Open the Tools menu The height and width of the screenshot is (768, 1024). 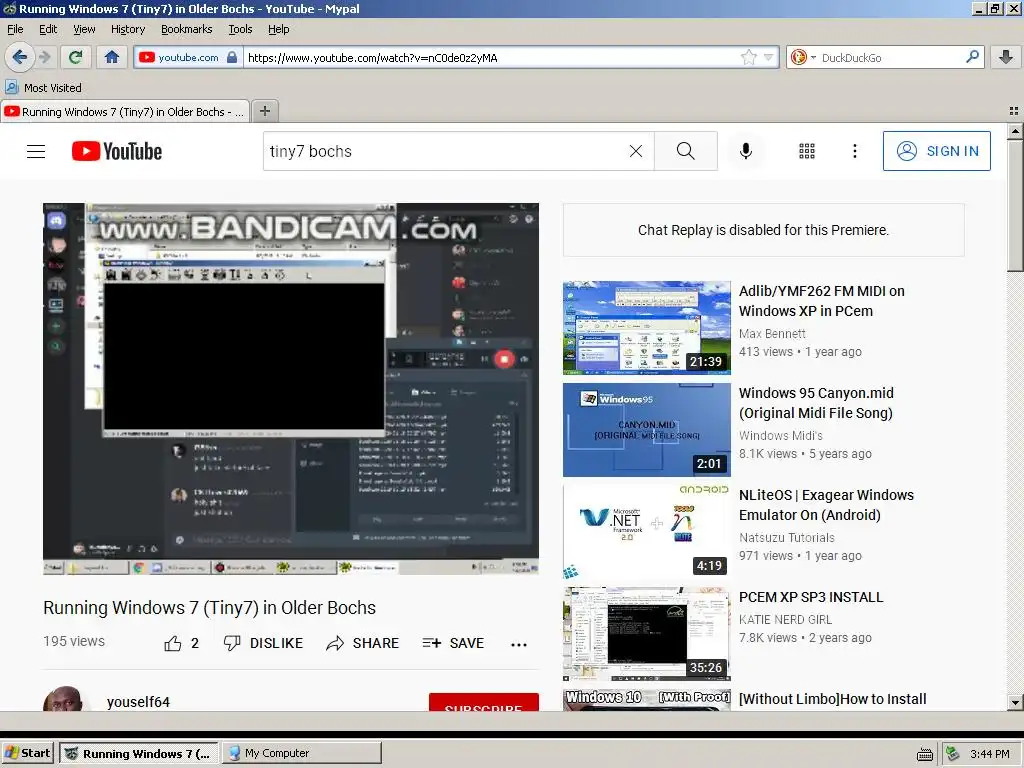click(x=240, y=29)
